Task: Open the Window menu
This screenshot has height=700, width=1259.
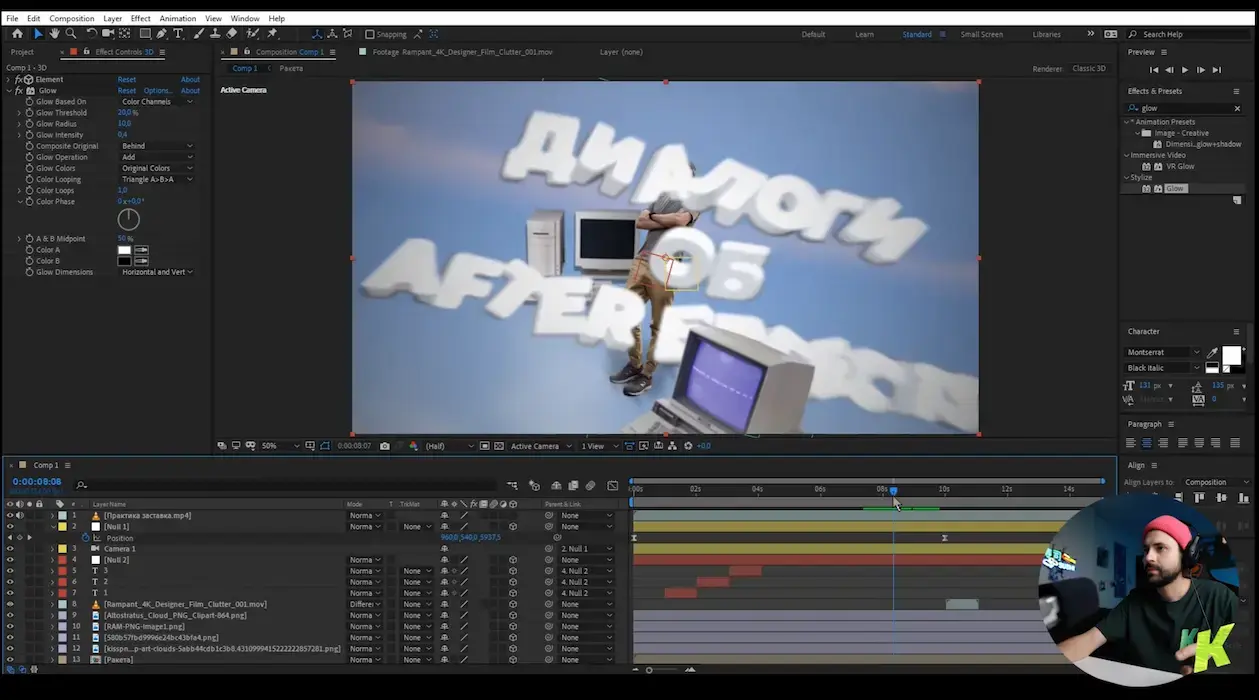Action: click(x=245, y=18)
